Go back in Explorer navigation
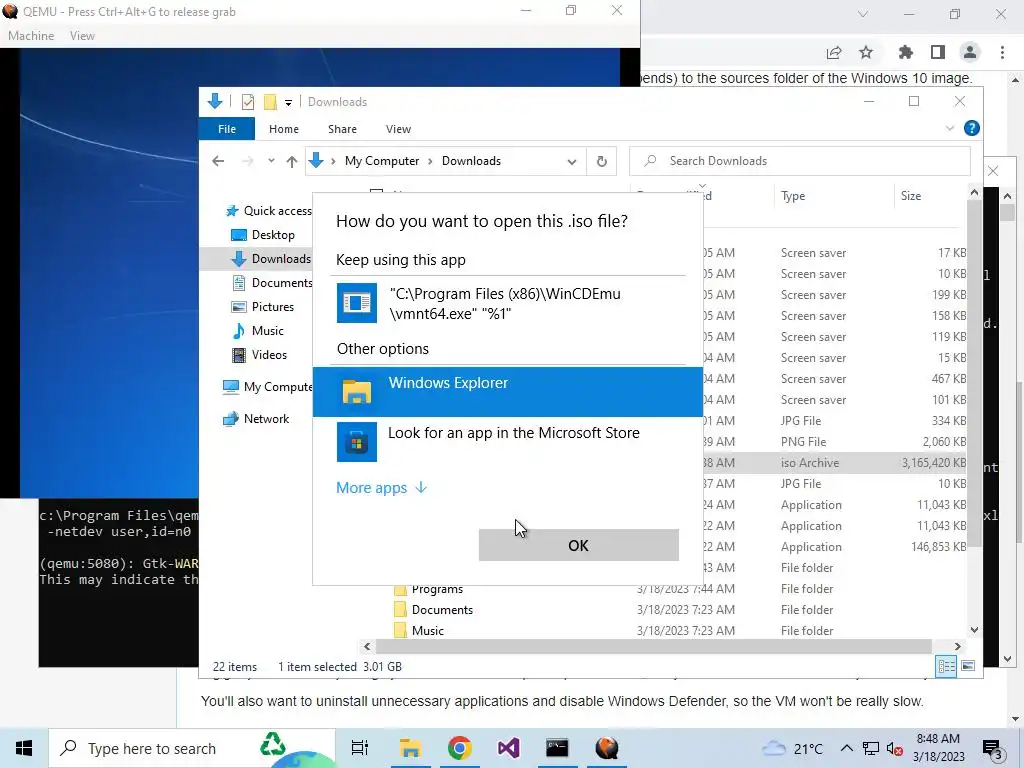 pos(218,161)
